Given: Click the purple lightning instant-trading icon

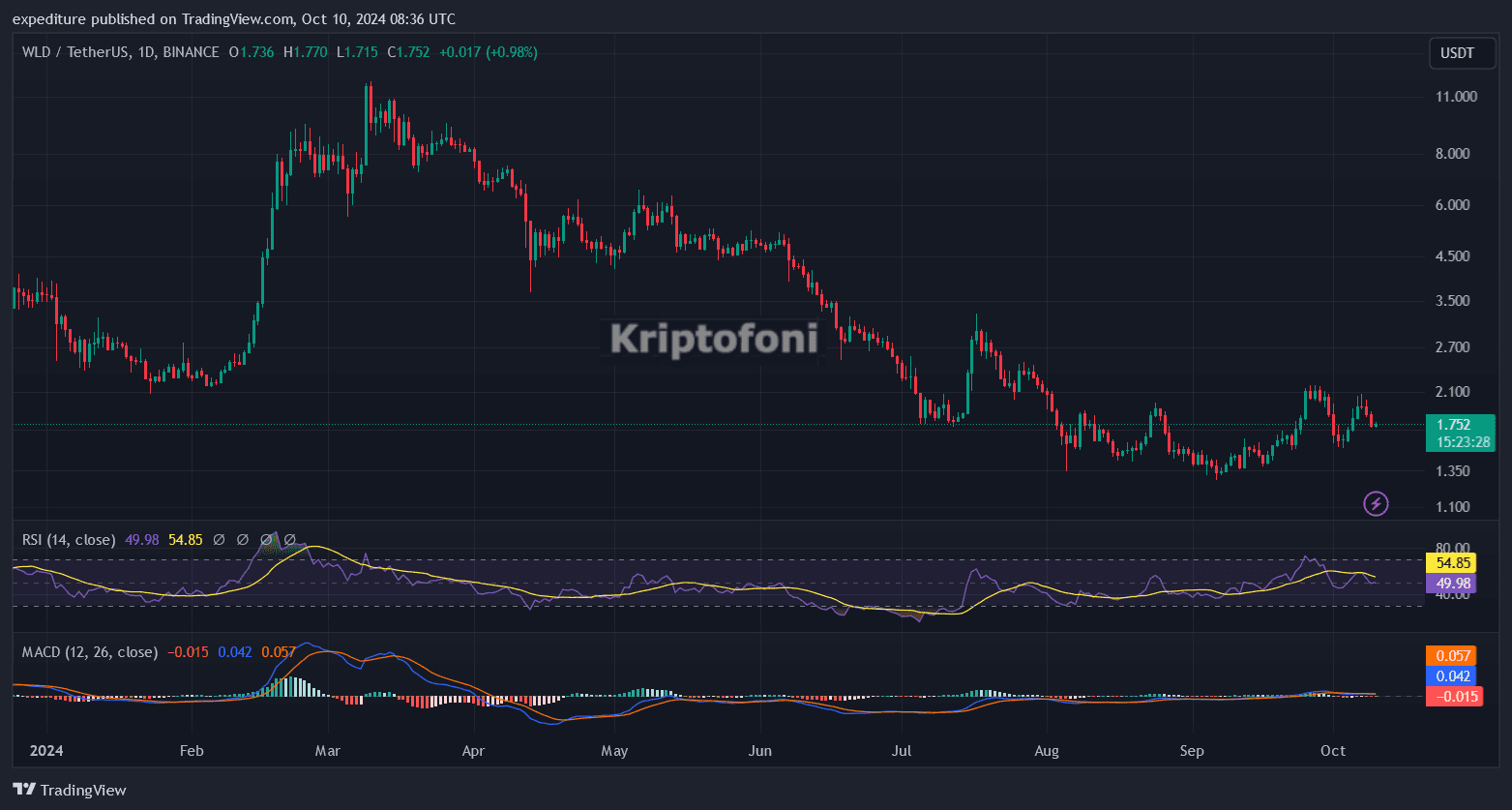Looking at the screenshot, I should [1376, 503].
